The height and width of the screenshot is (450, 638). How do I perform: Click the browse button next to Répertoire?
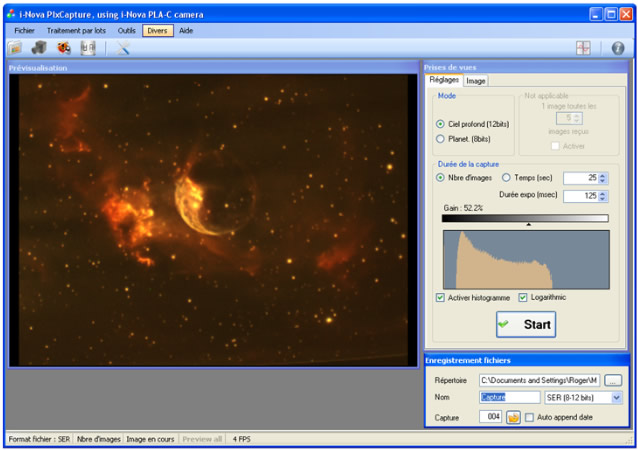coord(613,380)
